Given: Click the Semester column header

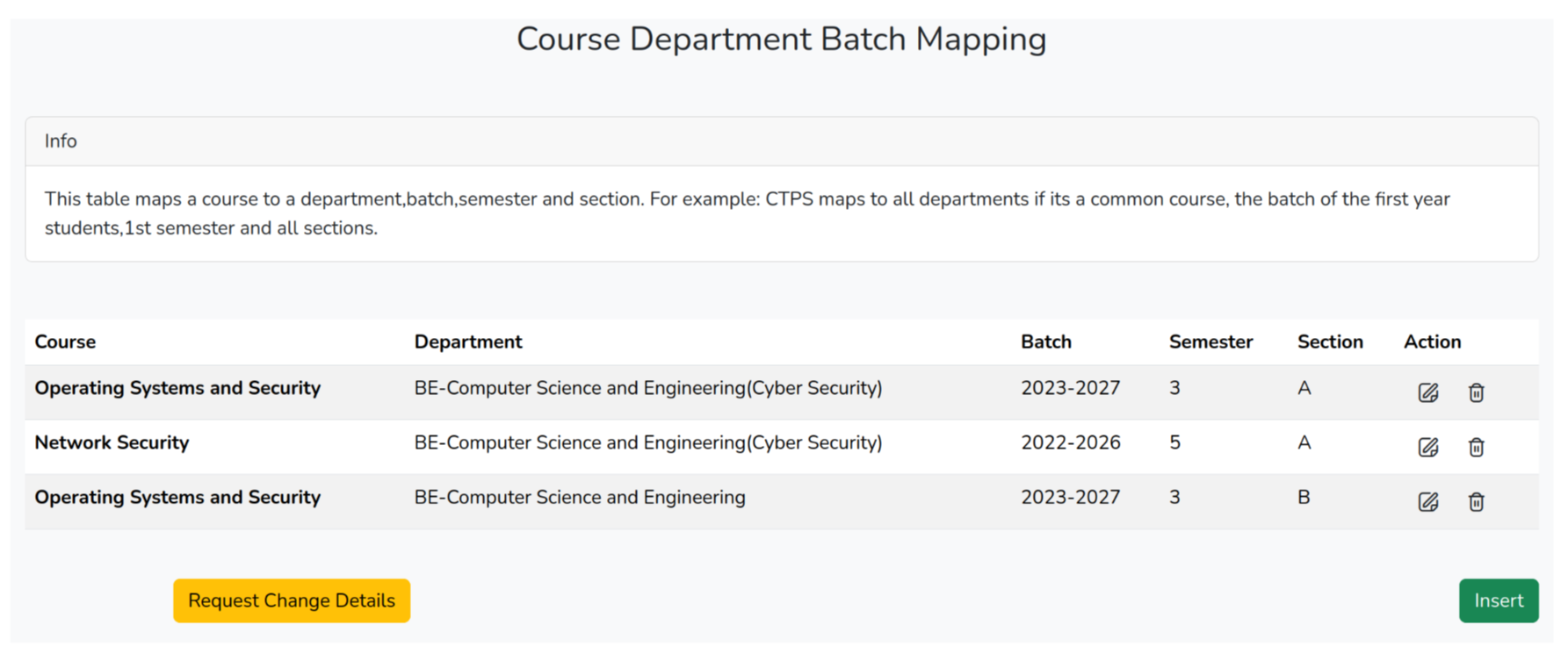Looking at the screenshot, I should [1210, 341].
